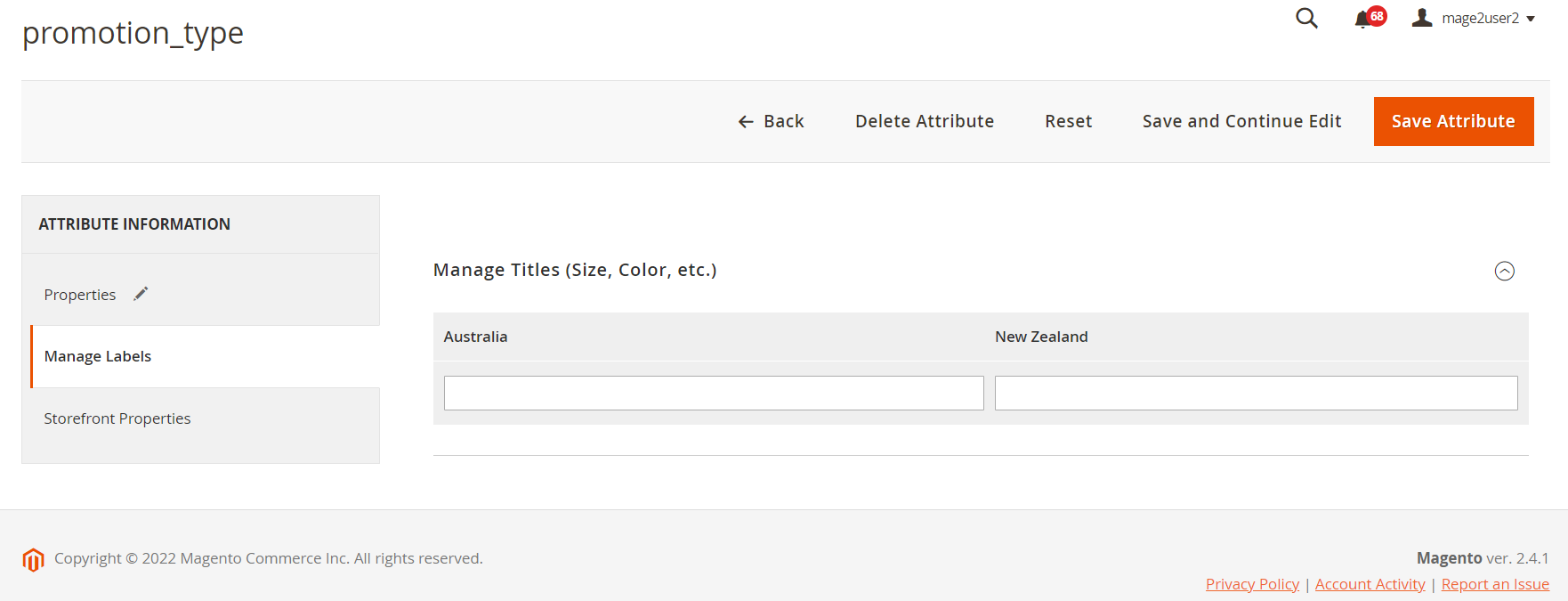Open the admin search magnifier icon
The height and width of the screenshot is (601, 1568).
point(1305,18)
